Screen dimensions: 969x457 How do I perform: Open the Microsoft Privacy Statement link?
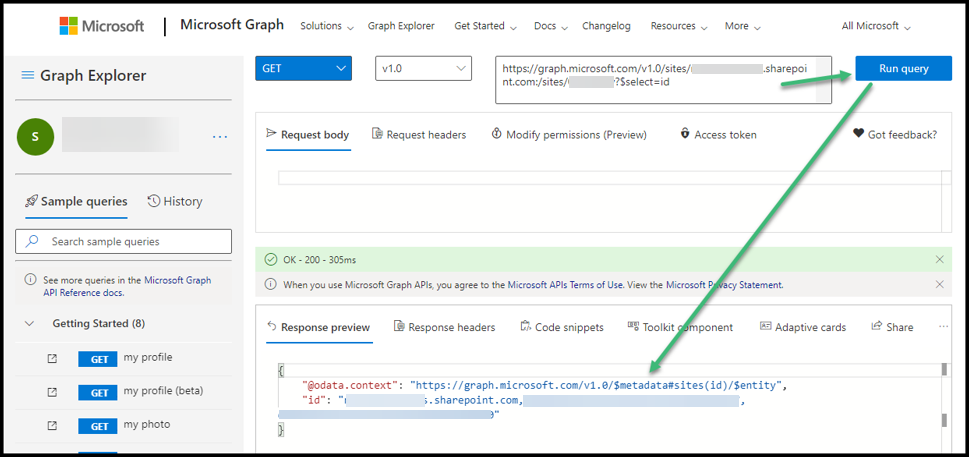click(734, 285)
